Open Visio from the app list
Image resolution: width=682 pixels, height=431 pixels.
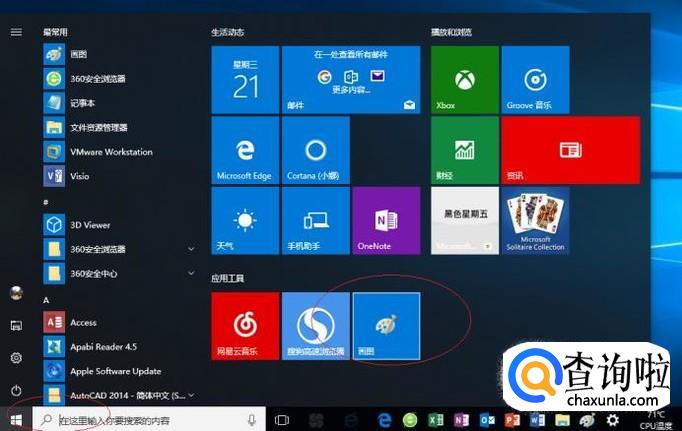pyautogui.click(x=118, y=176)
